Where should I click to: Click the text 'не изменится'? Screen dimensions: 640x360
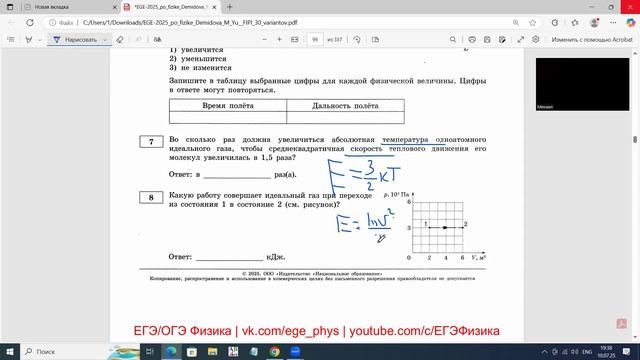coord(206,68)
